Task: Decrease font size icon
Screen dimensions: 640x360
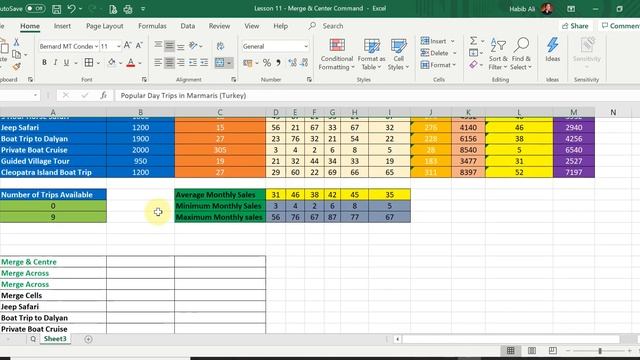Action: (x=139, y=46)
